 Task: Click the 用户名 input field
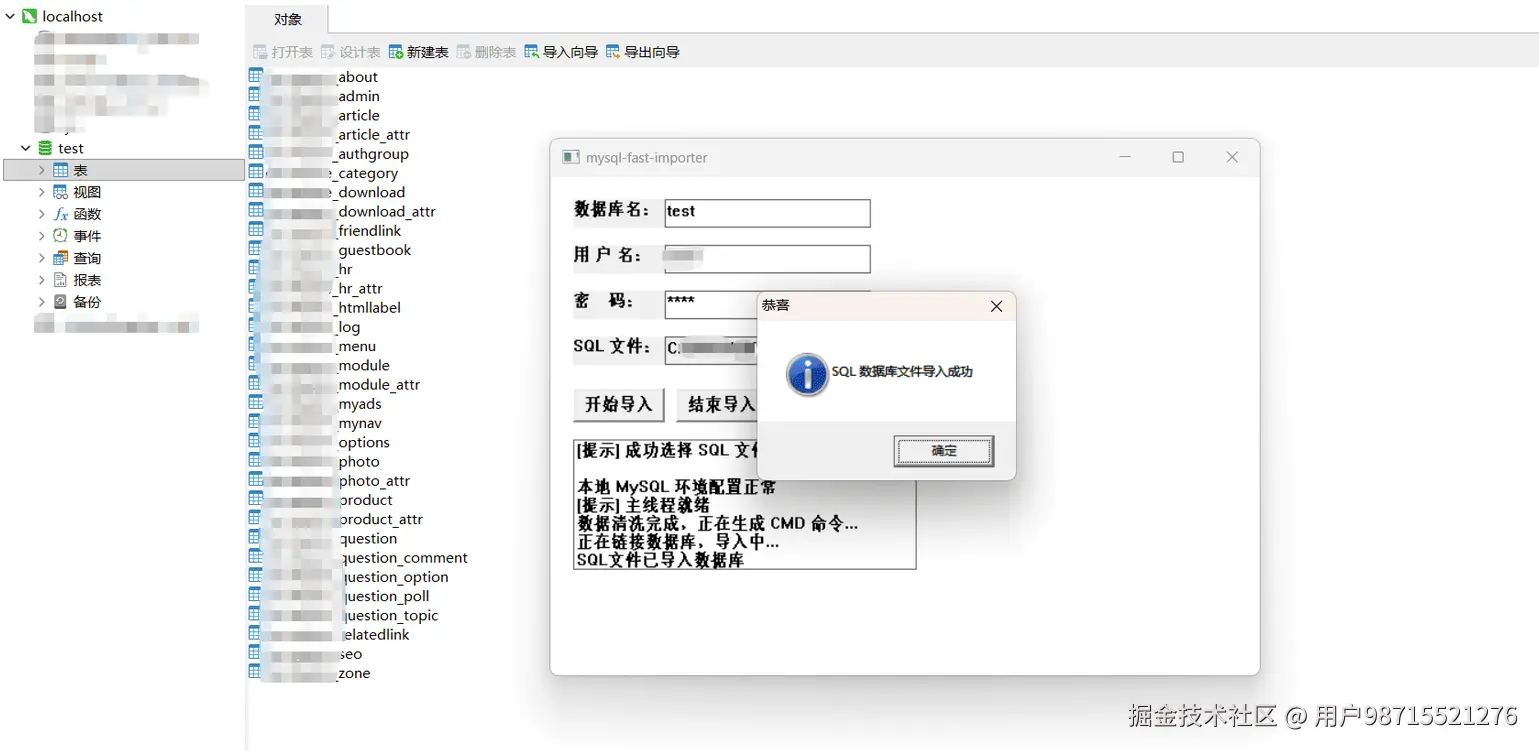[767, 259]
